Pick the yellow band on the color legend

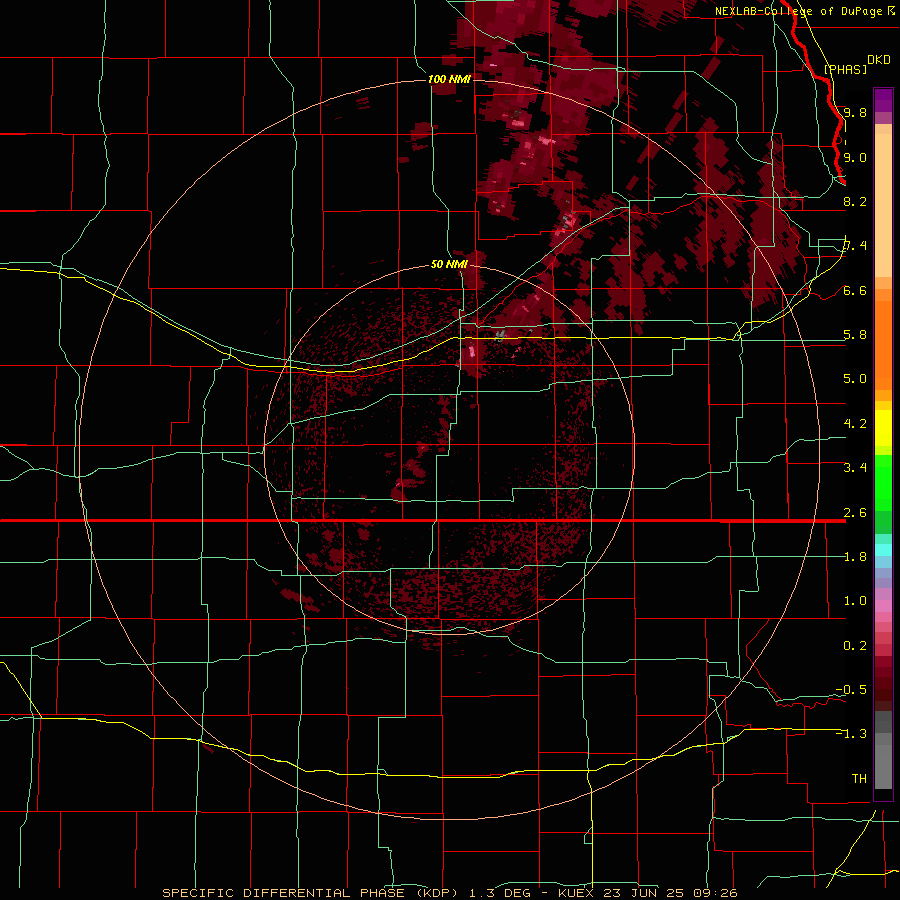883,428
